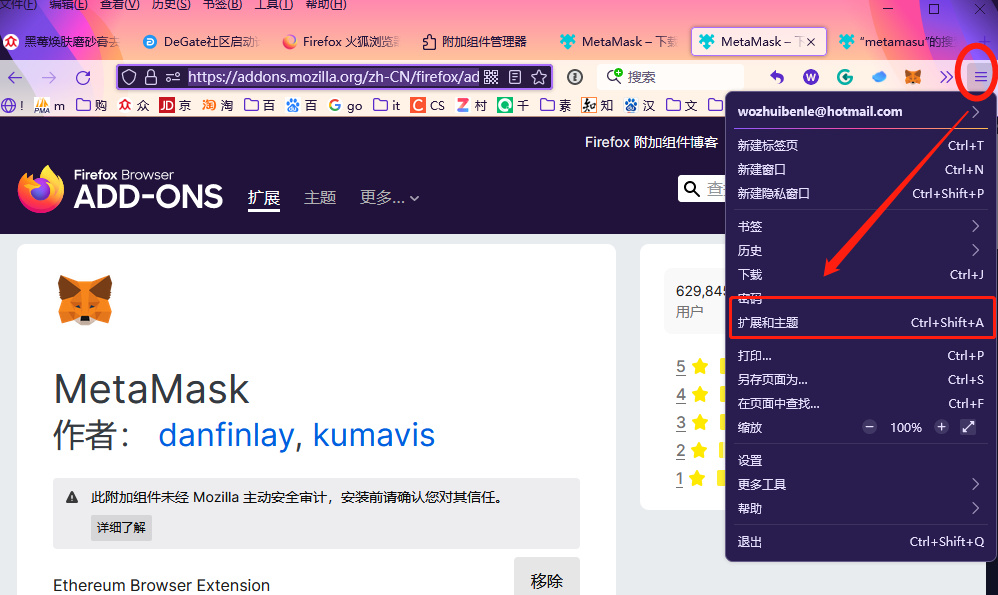
Task: Click the undo arrow toolbar icon
Action: [x=777, y=77]
